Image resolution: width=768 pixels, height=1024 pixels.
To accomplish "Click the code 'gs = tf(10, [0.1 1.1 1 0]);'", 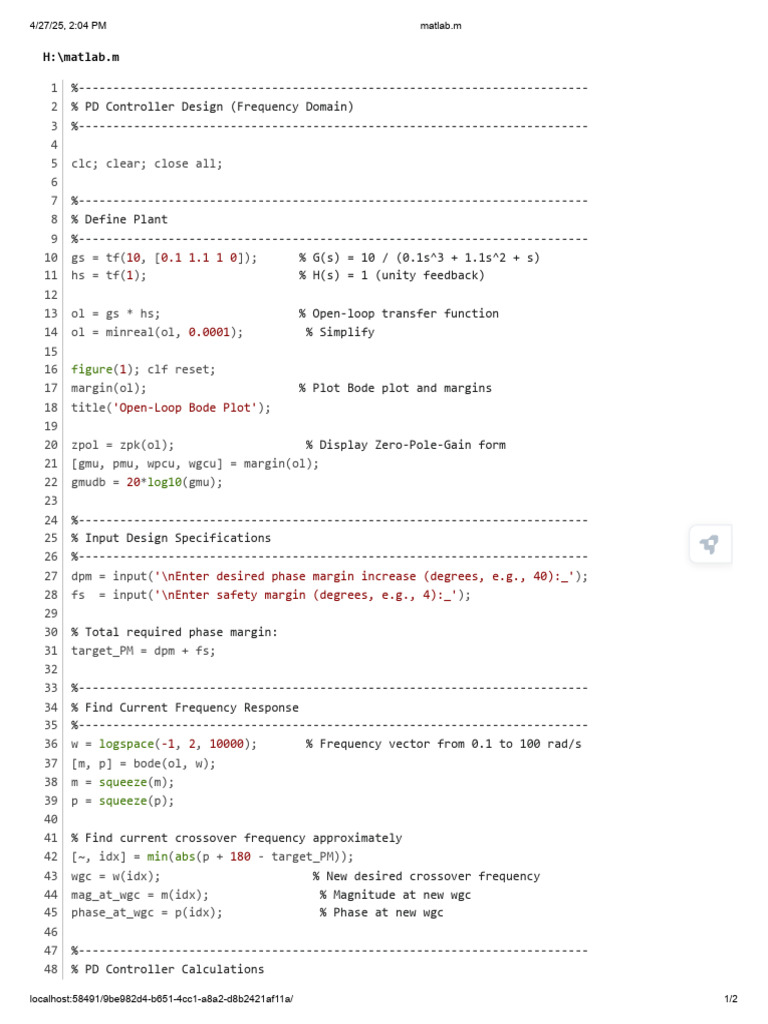I will pos(164,257).
